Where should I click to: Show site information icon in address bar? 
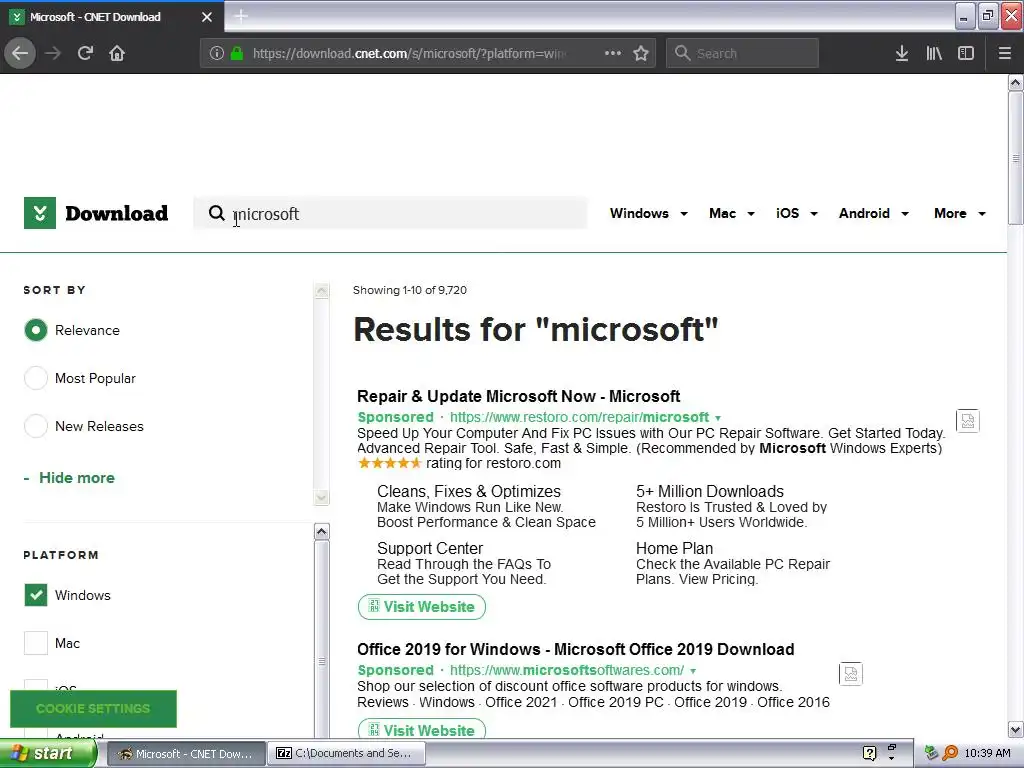point(216,53)
